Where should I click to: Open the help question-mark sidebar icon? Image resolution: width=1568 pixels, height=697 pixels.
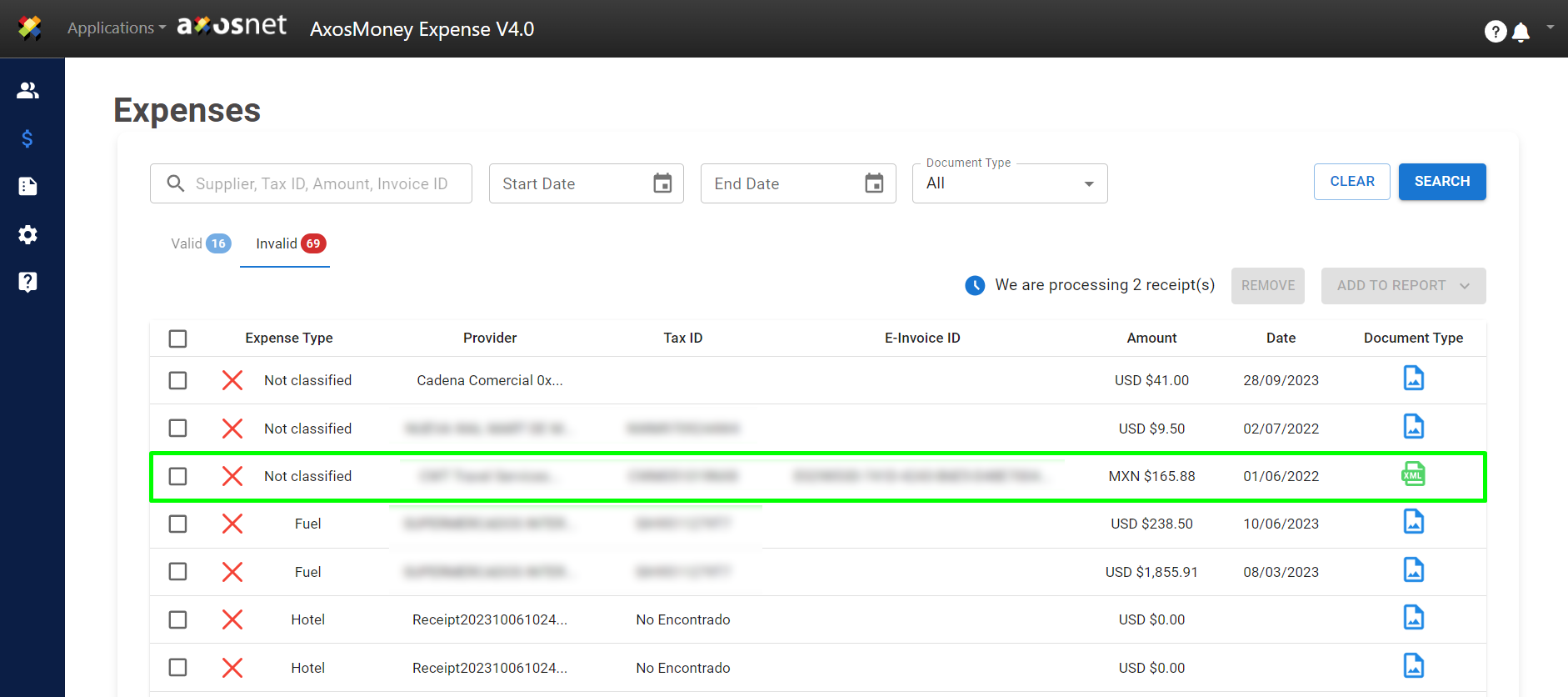coord(27,282)
